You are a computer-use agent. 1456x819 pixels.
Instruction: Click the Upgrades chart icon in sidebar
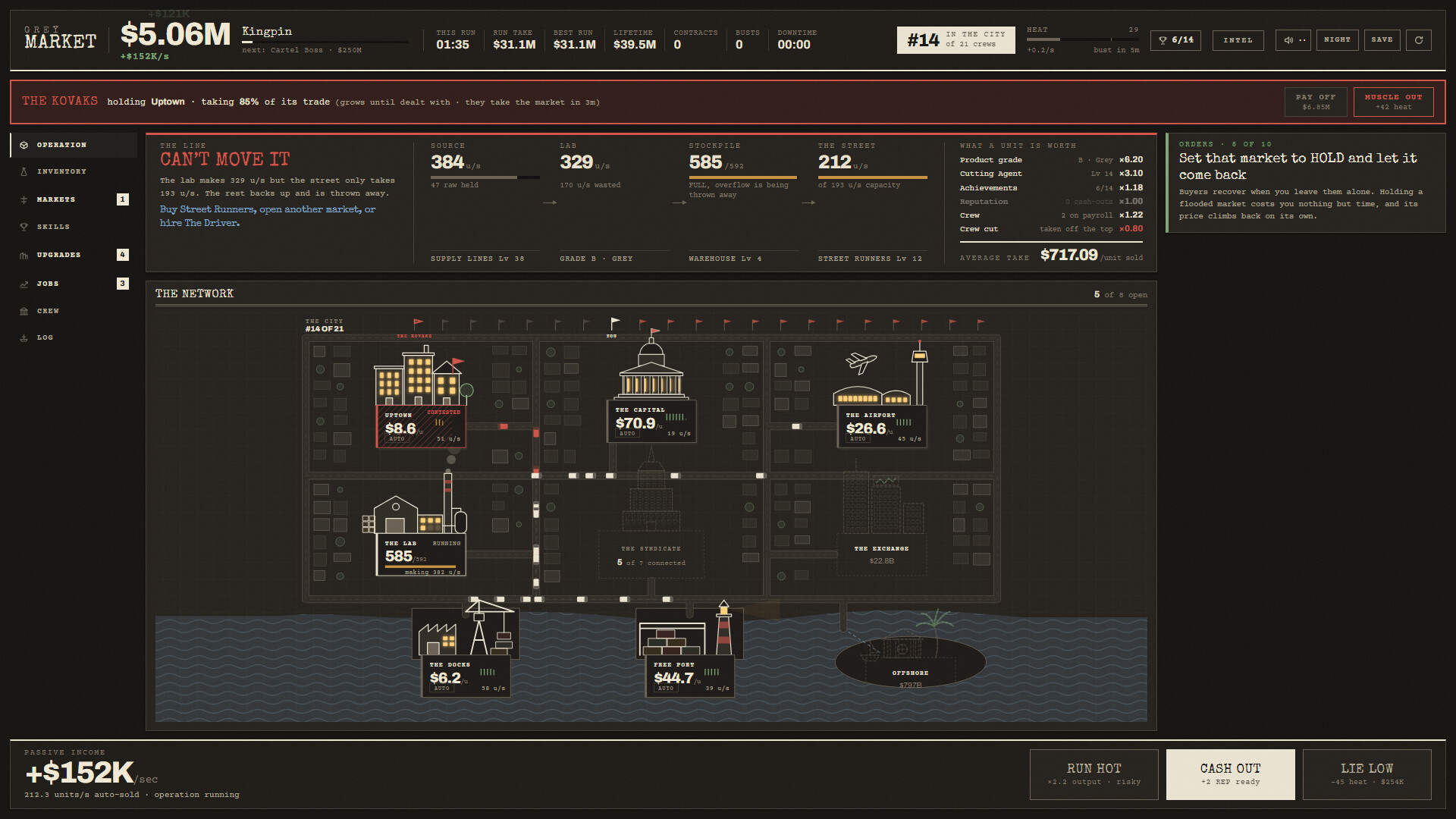(x=24, y=256)
